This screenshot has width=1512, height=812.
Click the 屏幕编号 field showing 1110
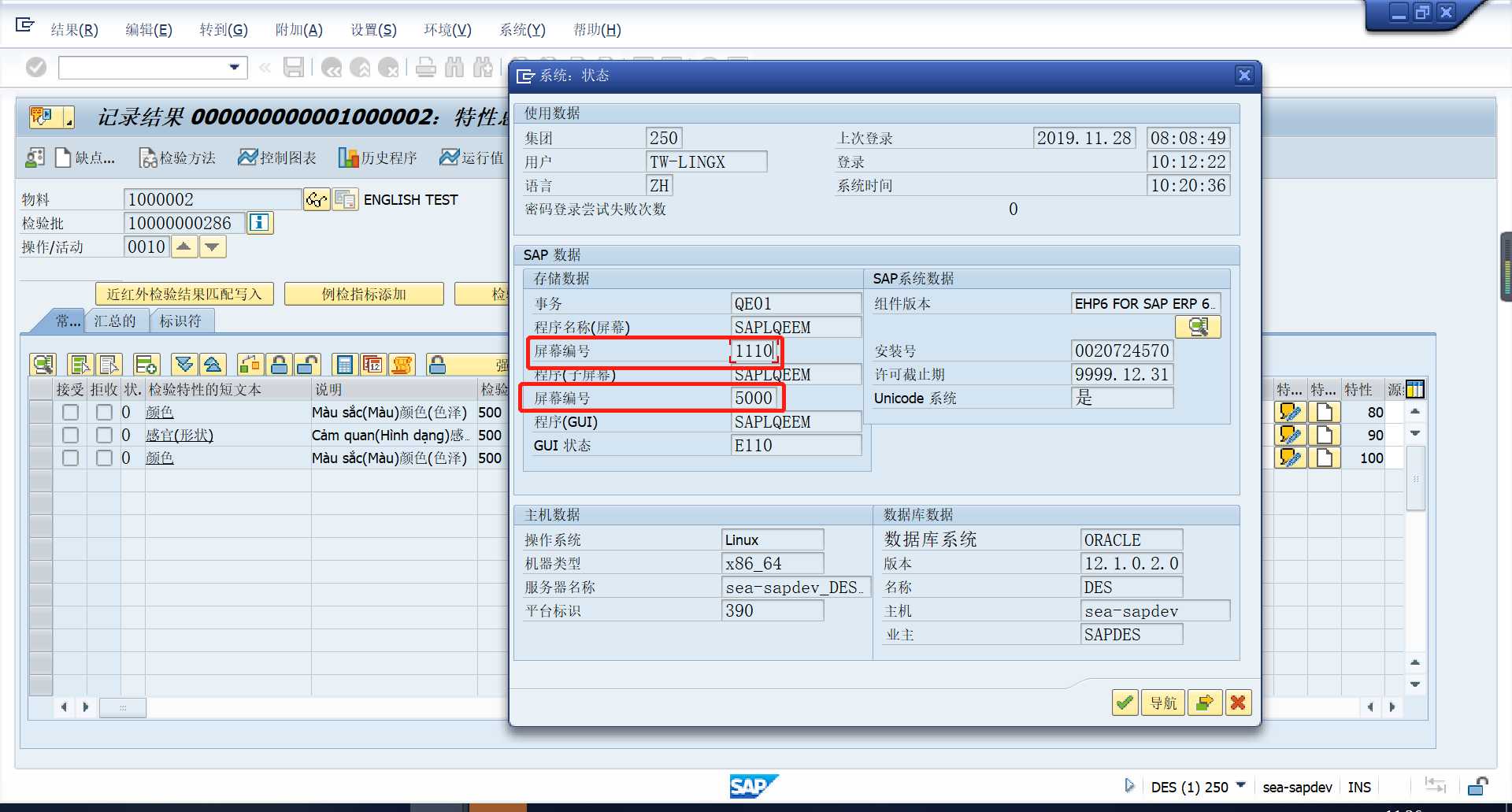click(x=755, y=351)
